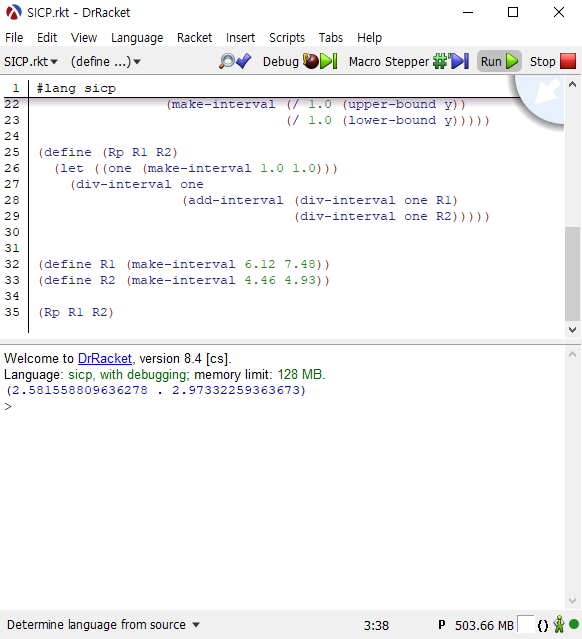
Task: Click the result pair output line
Action: (x=155, y=390)
